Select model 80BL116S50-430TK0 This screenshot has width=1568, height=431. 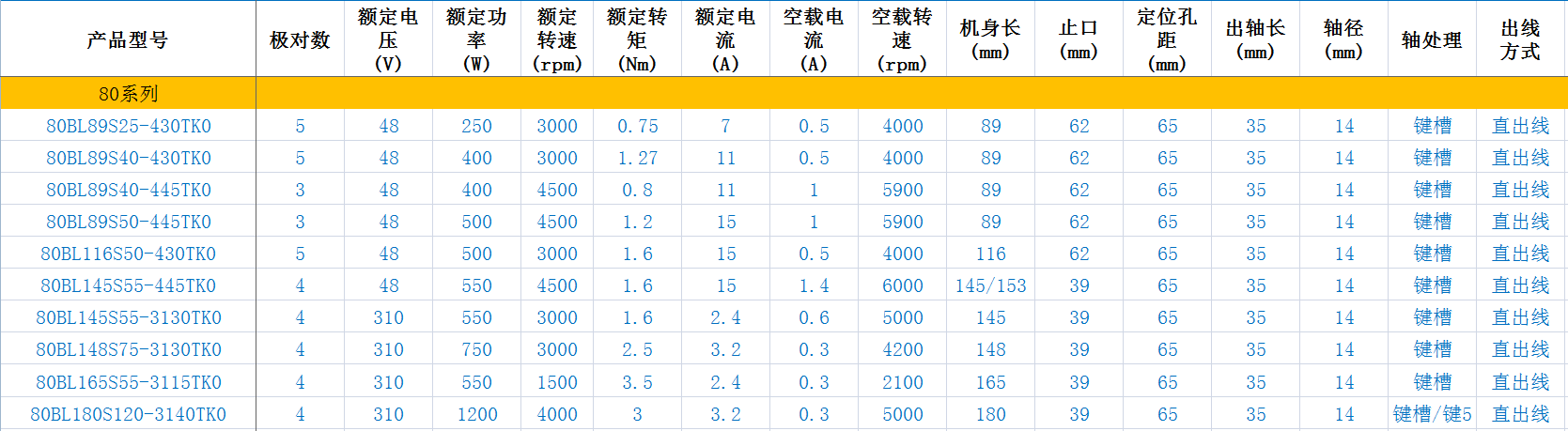[x=129, y=254]
